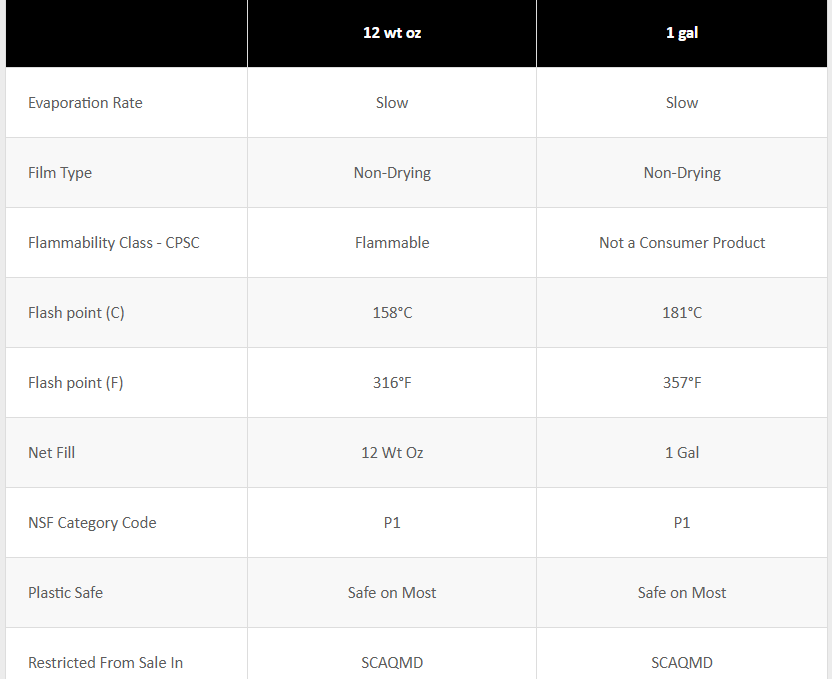
Task: Select the Film Type row label
Action: click(x=60, y=173)
